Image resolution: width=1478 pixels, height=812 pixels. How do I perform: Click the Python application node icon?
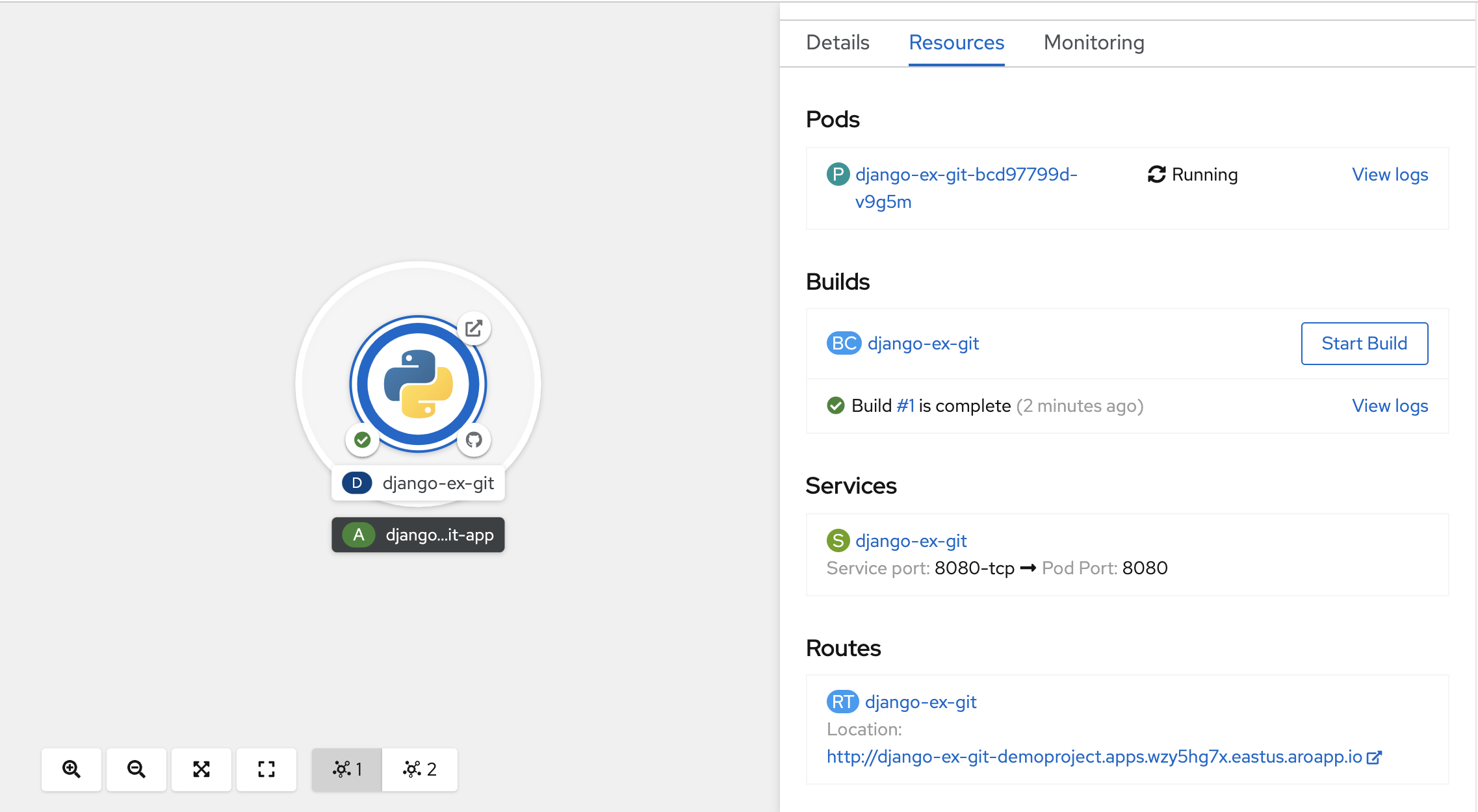click(416, 384)
